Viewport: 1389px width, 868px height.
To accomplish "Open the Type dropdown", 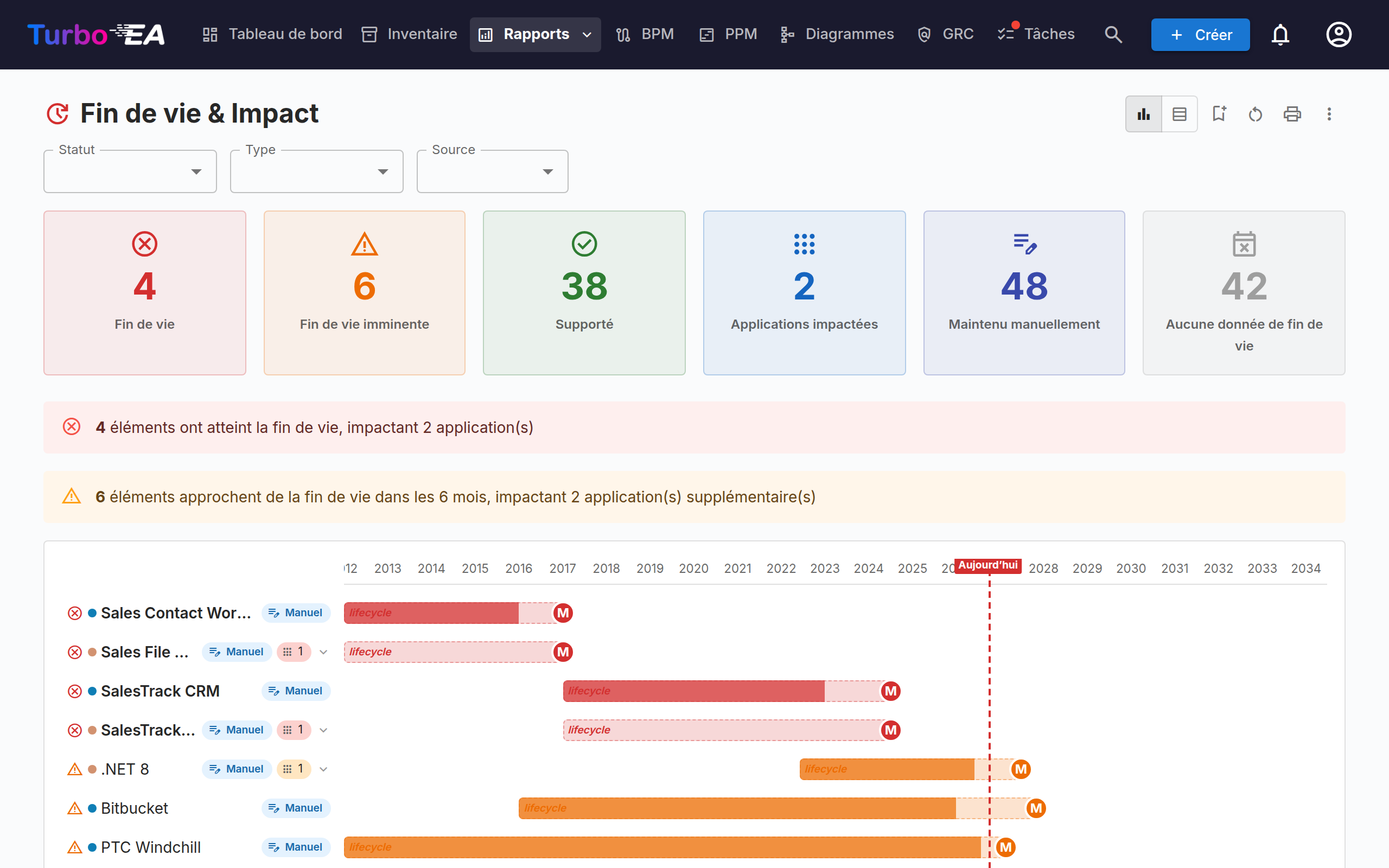I will [x=317, y=171].
